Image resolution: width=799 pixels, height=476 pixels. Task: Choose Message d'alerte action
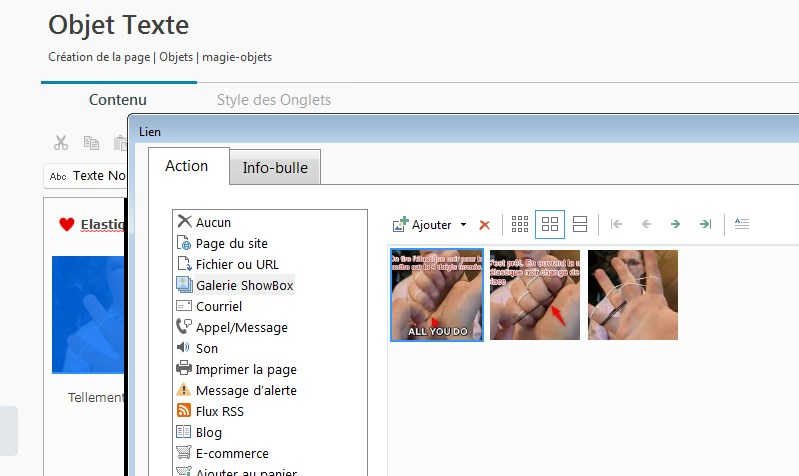[236, 390]
